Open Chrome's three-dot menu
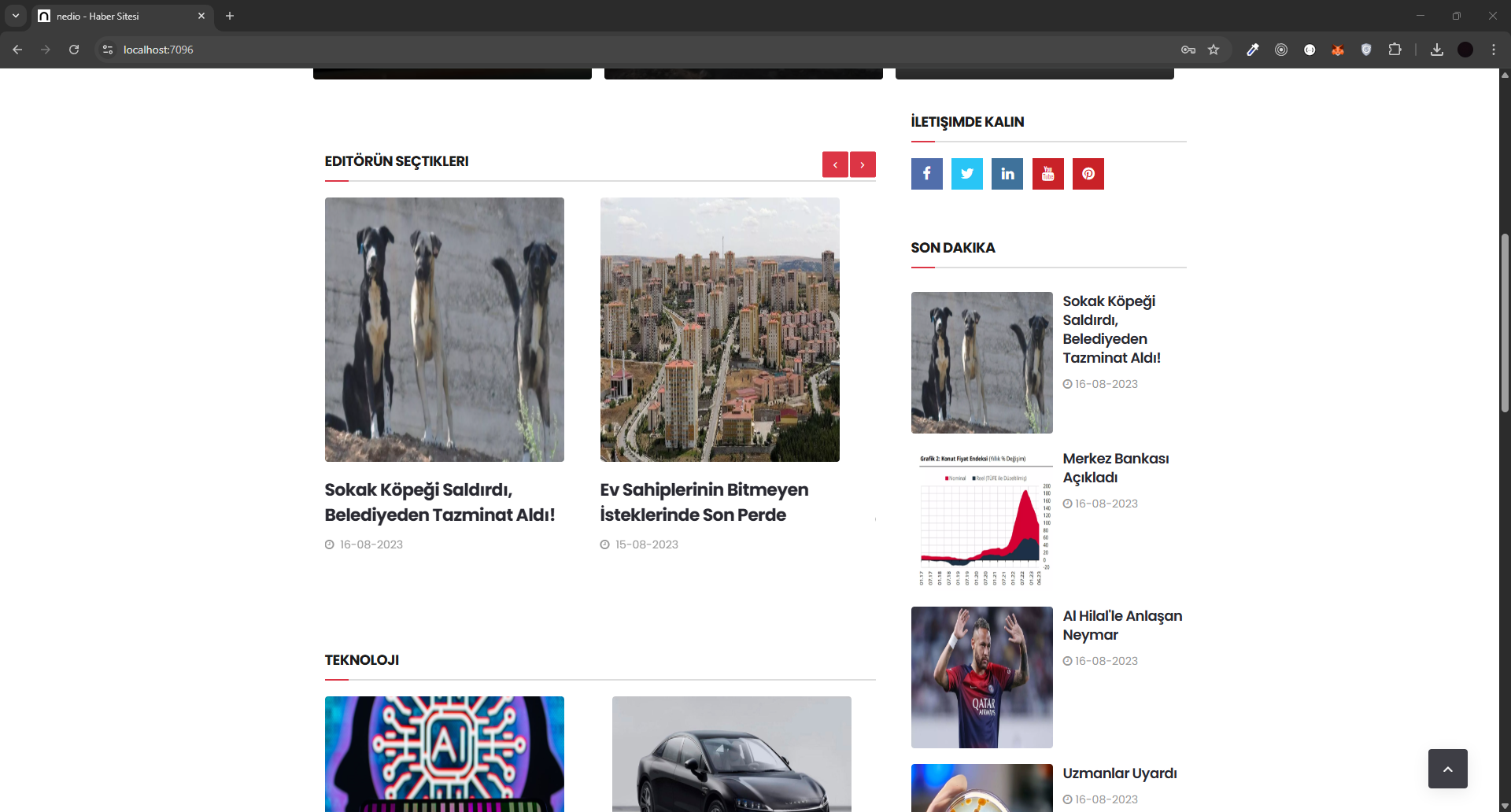 tap(1493, 50)
